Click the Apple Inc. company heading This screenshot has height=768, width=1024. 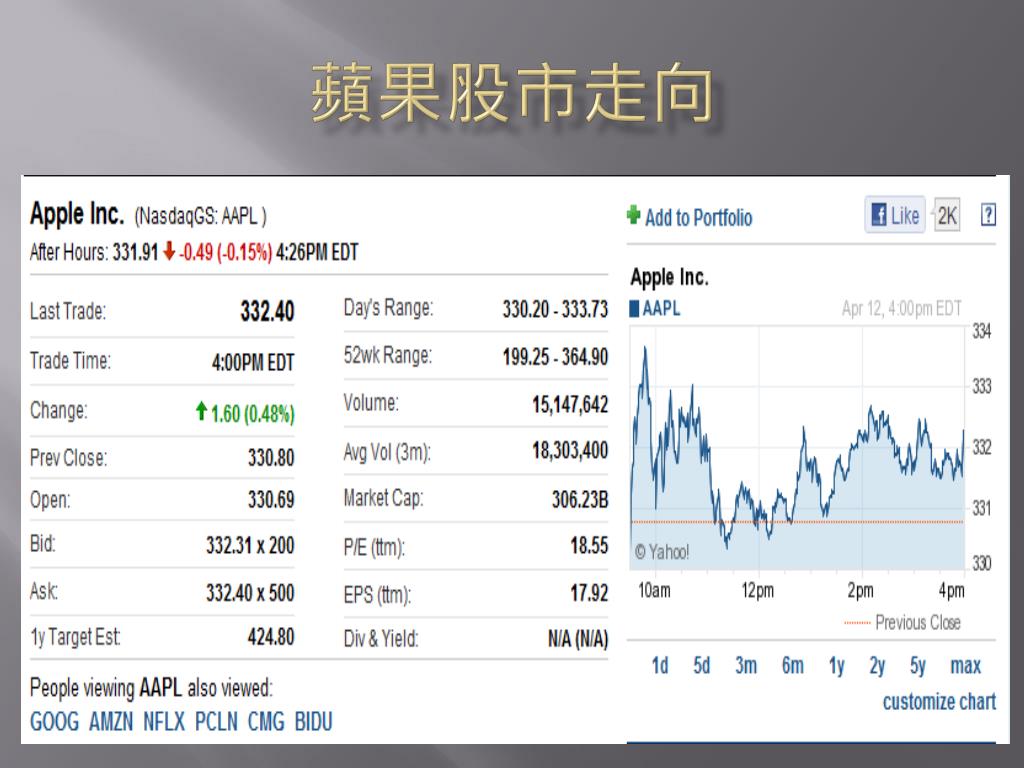pos(77,214)
